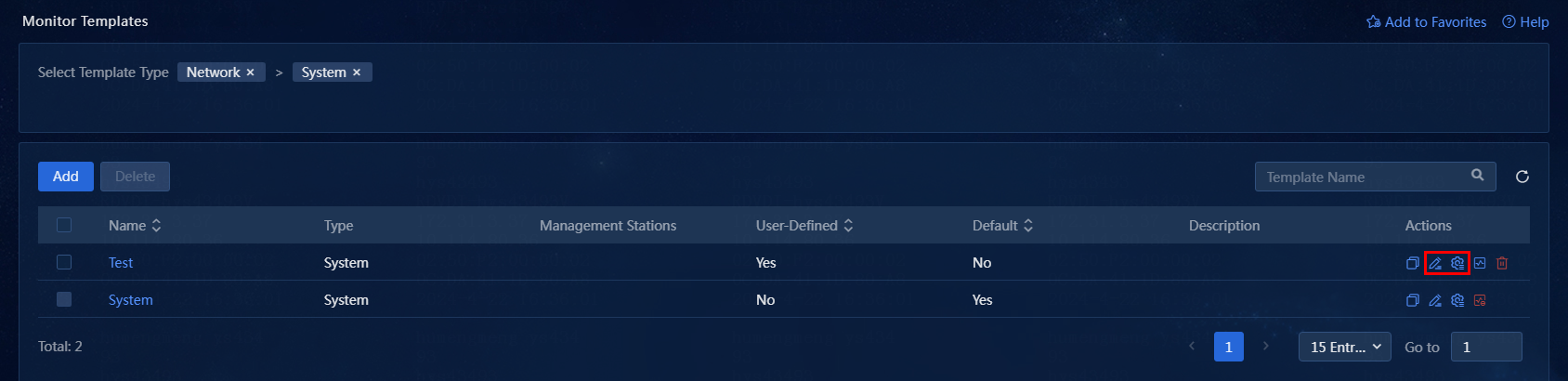Open the 15 entries per page dropdown

click(x=1345, y=347)
